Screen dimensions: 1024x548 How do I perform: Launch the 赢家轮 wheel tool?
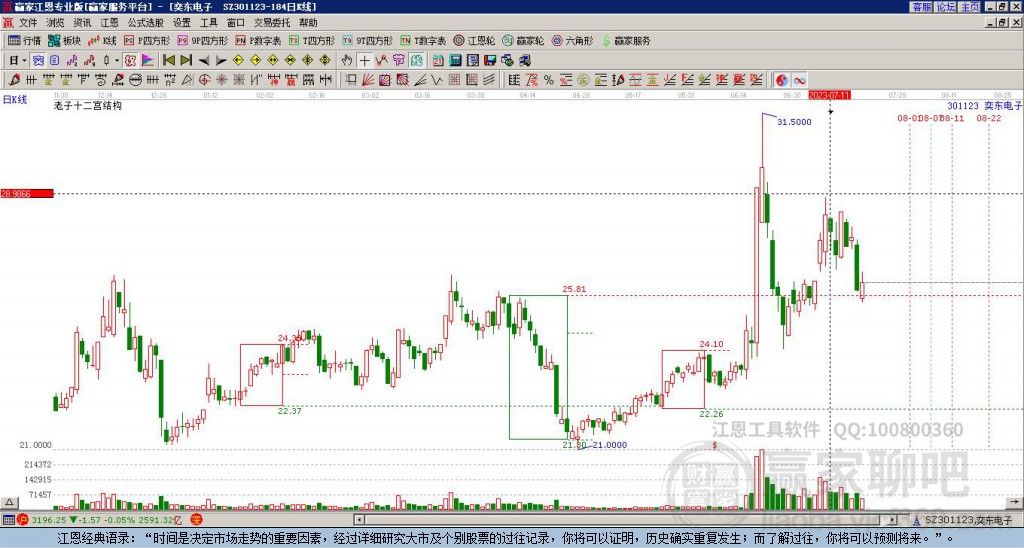pyautogui.click(x=523, y=40)
